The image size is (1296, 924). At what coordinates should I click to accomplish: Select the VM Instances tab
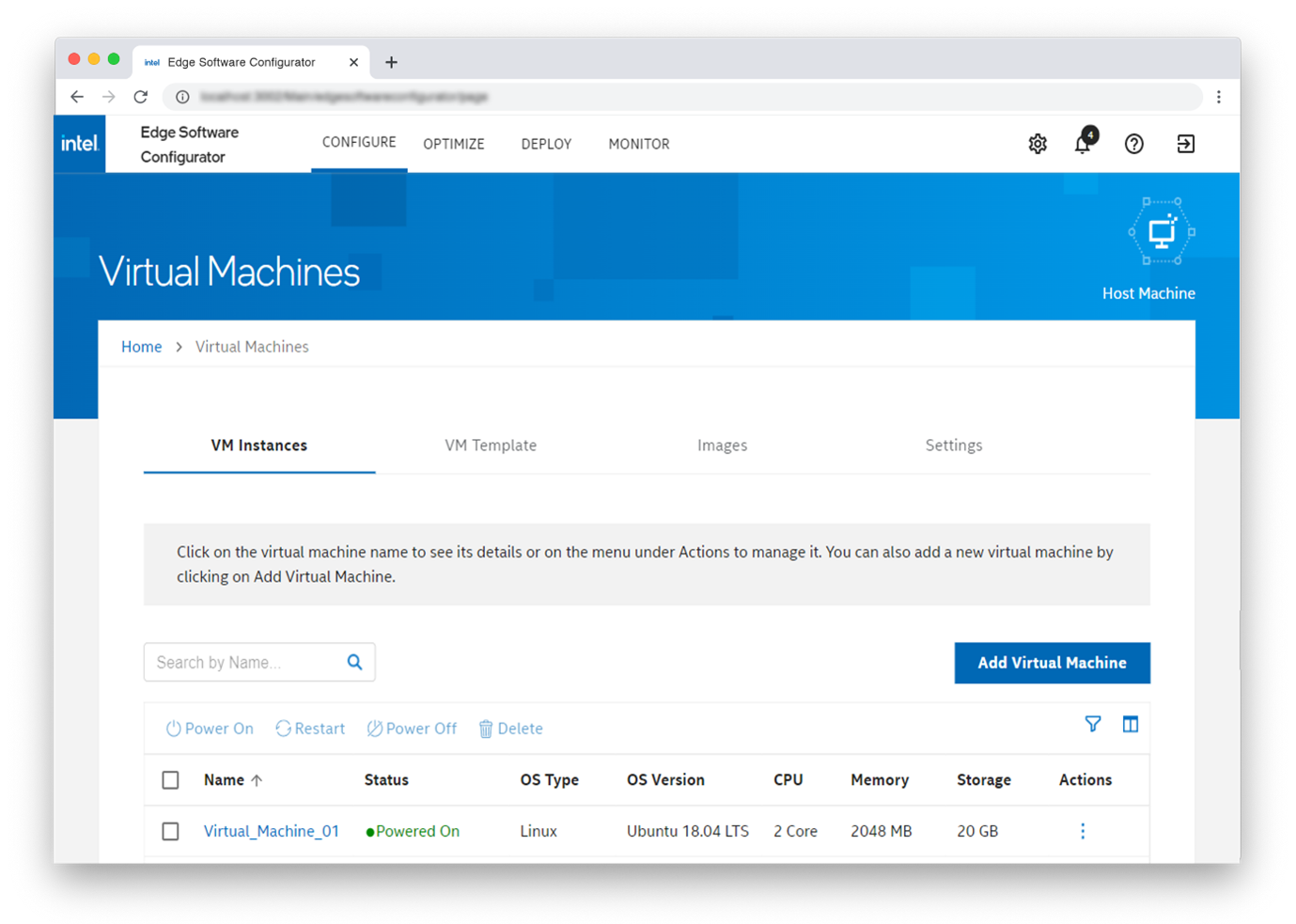pos(259,446)
